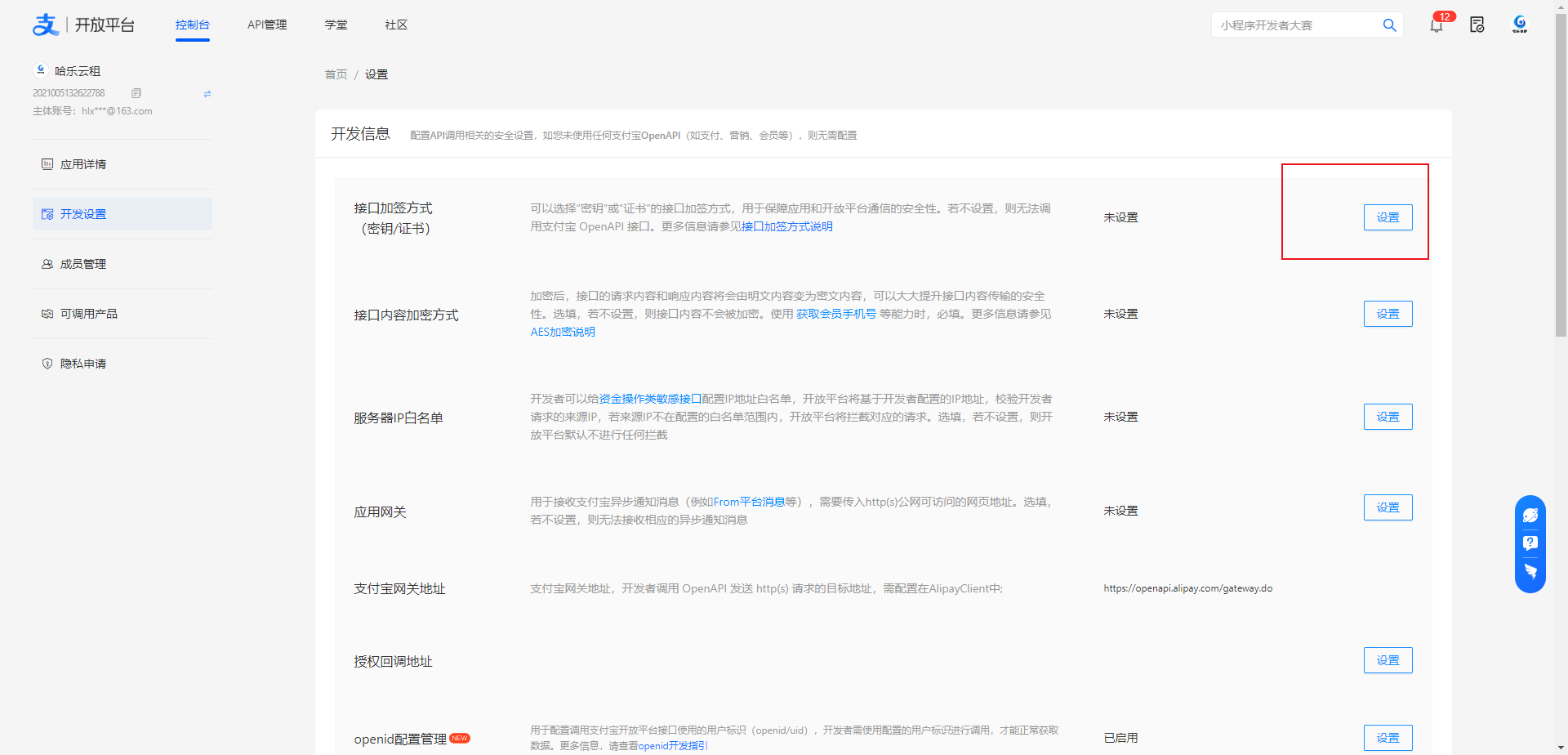This screenshot has height=755, width=1568.
Task: Click the 隐私申请 shield icon
Action: 47,364
